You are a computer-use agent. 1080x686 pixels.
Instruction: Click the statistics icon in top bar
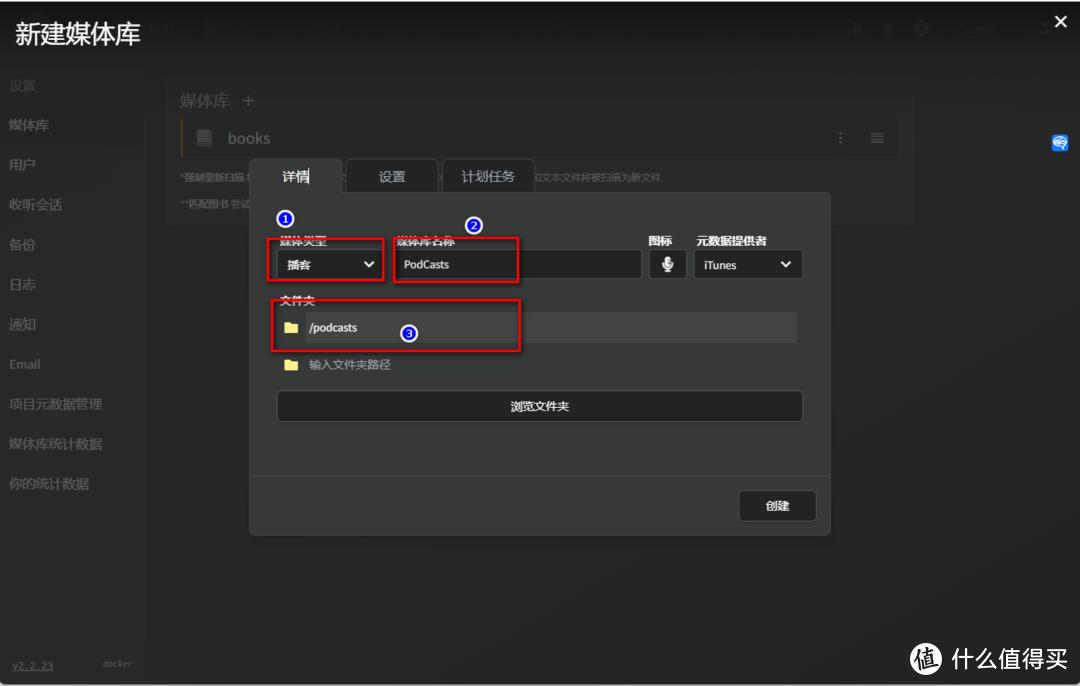(855, 28)
